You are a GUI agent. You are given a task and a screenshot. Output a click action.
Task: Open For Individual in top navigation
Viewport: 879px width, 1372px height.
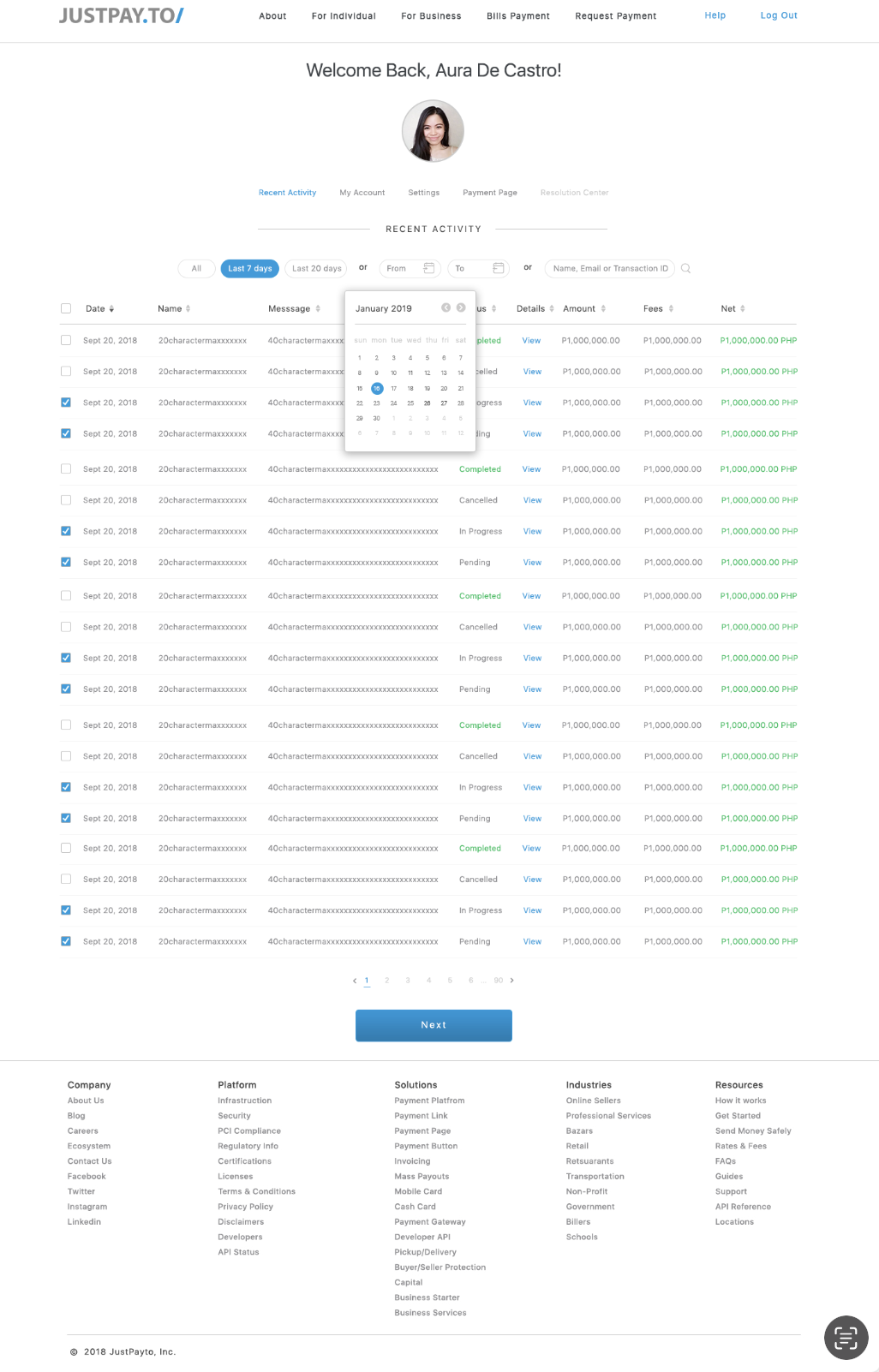point(344,15)
